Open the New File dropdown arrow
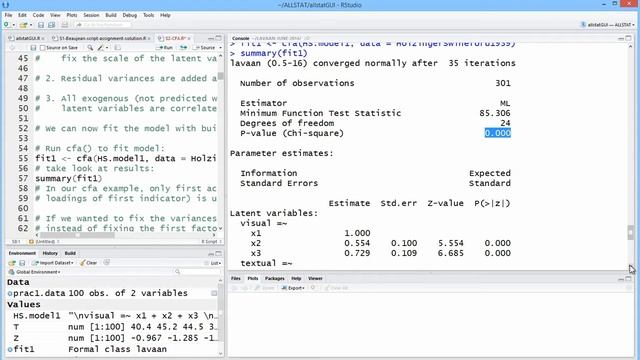 pyautogui.click(x=13, y=25)
